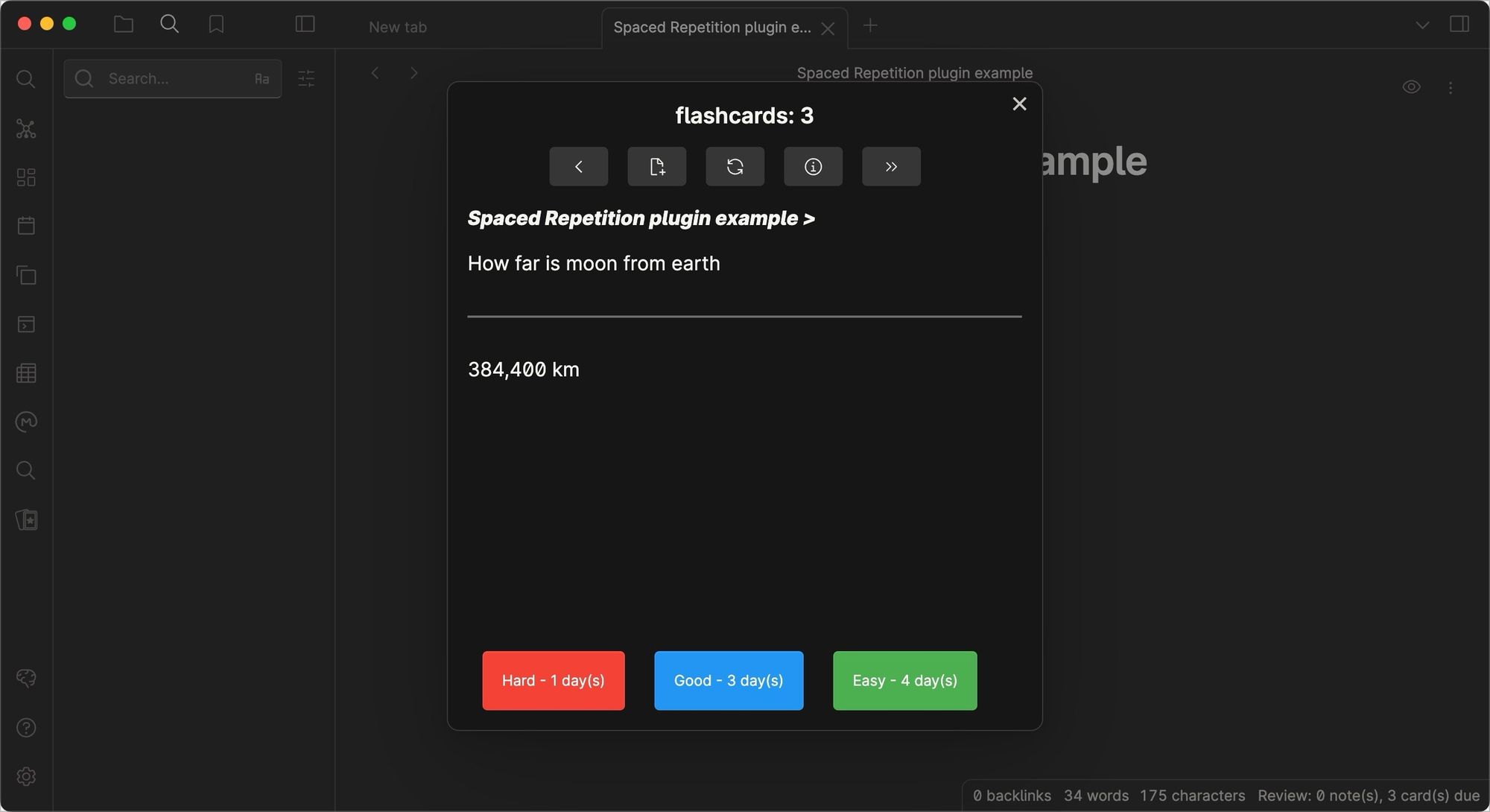Toggle the left sidebar panel
Viewport: 1490px width, 812px height.
[305, 25]
